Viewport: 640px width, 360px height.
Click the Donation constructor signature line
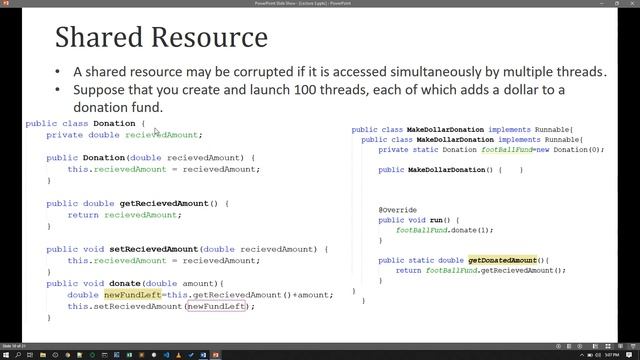coord(151,158)
